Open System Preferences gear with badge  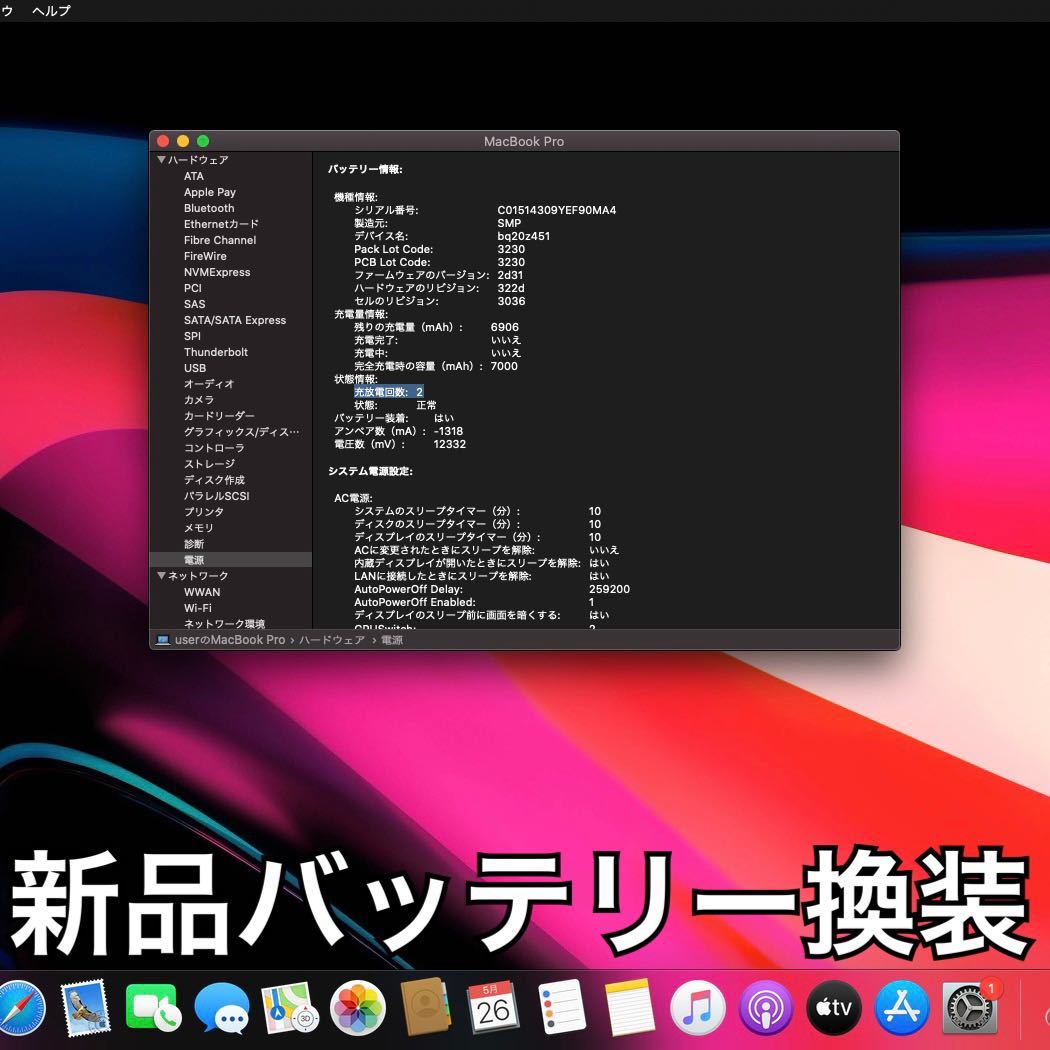click(x=970, y=1008)
